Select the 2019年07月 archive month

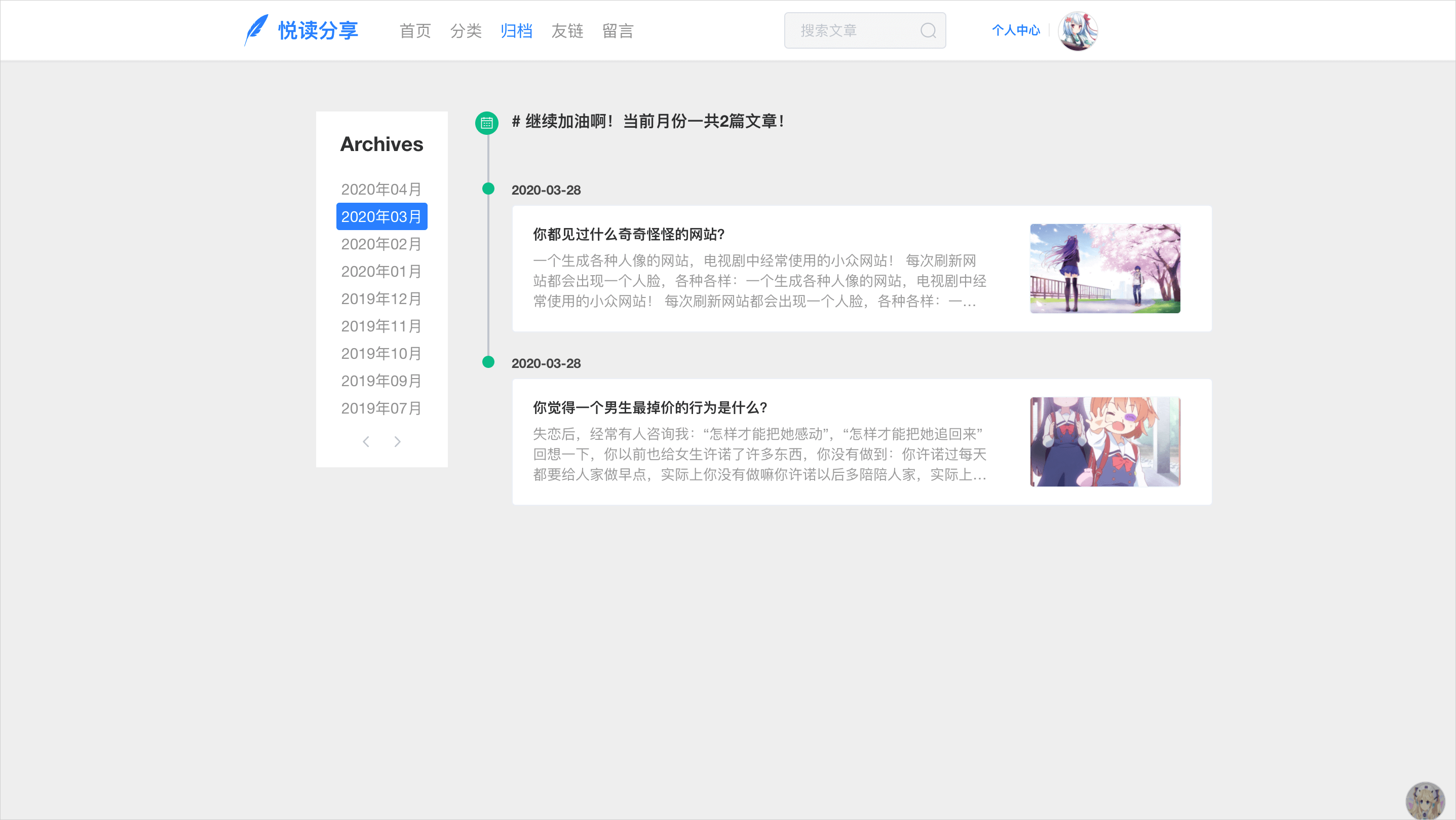(x=381, y=408)
